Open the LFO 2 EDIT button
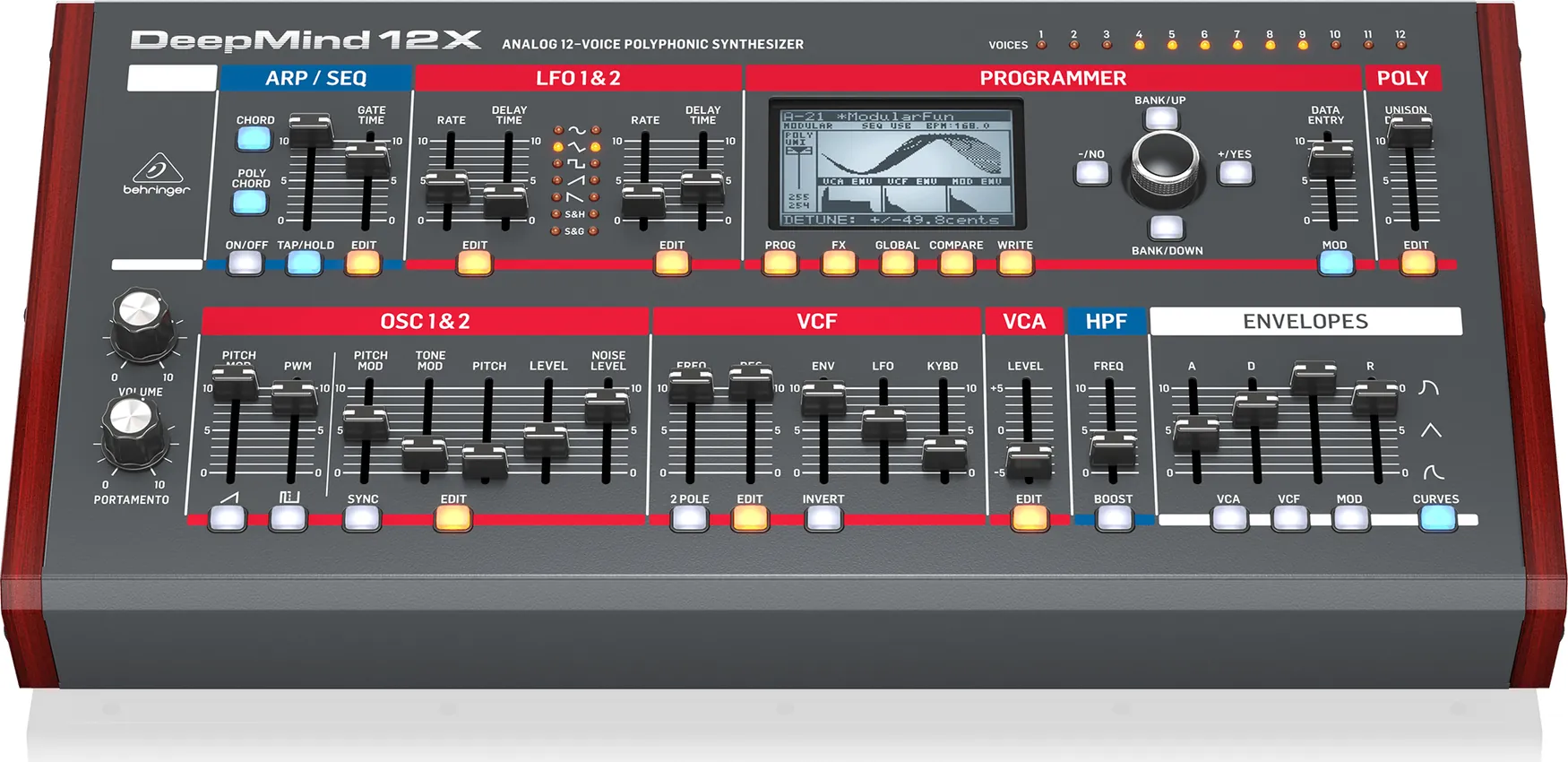The width and height of the screenshot is (1568, 762). click(x=671, y=263)
